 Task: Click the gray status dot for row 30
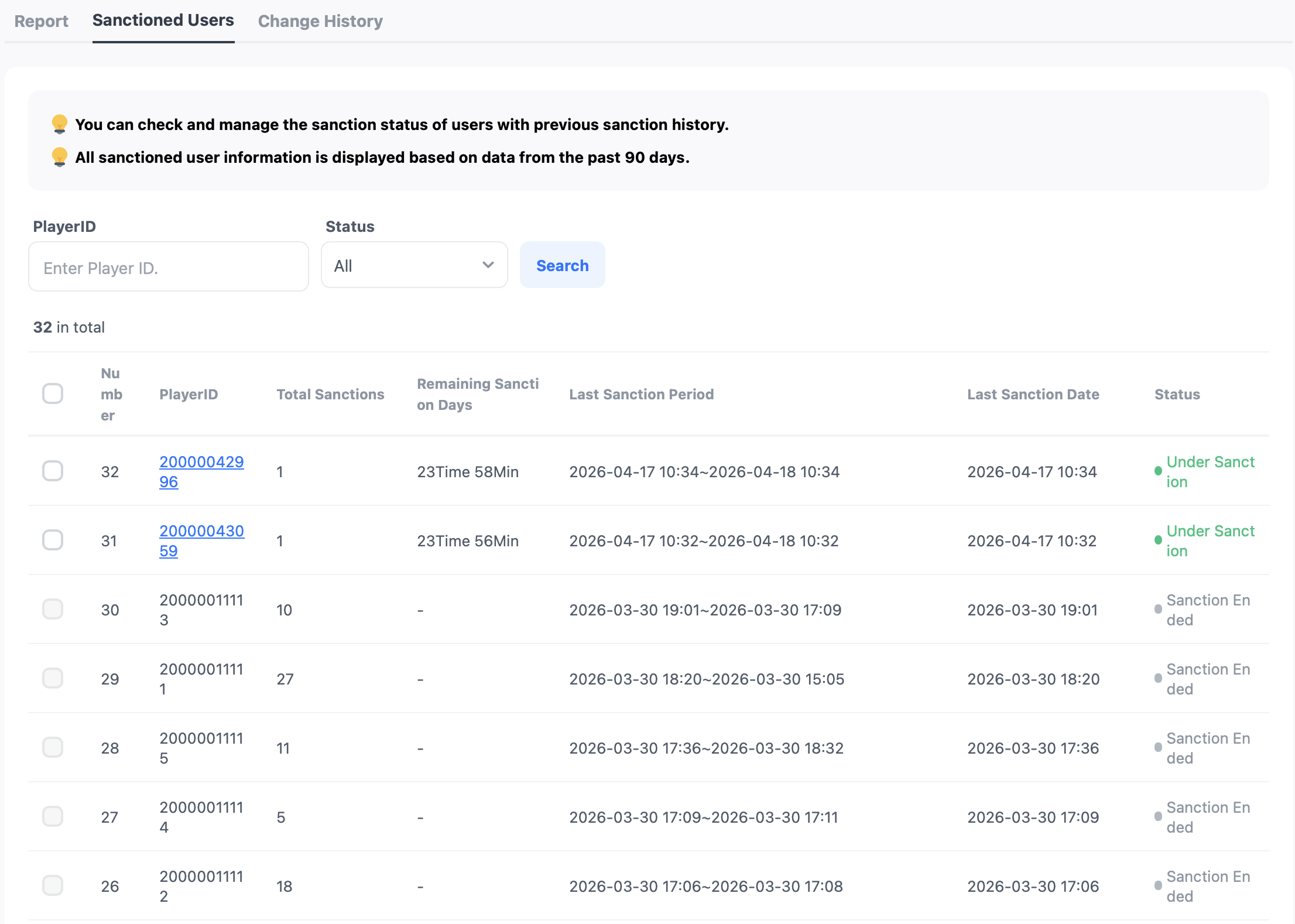[x=1157, y=610]
